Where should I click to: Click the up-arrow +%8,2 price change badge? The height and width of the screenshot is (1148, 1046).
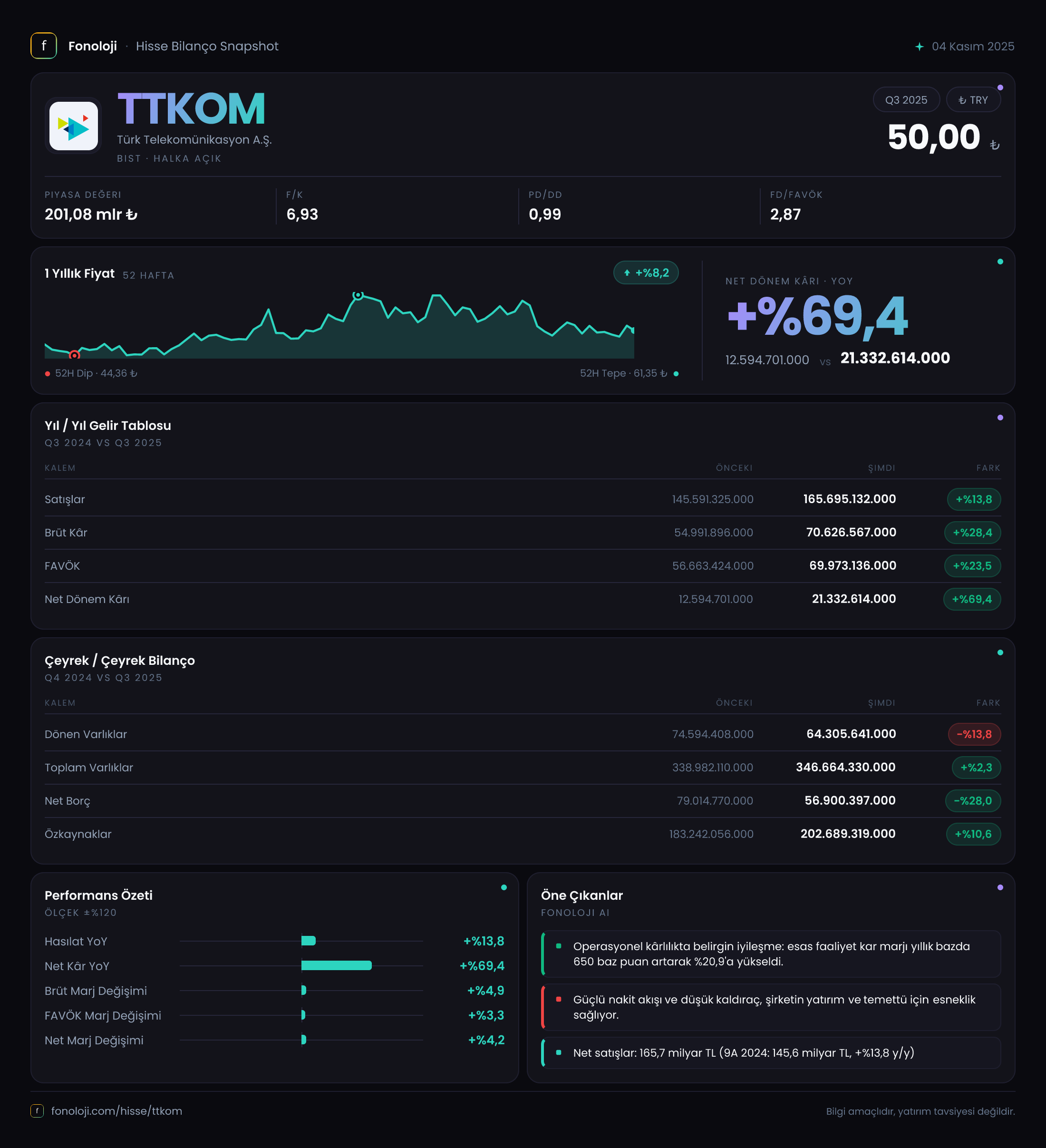(x=646, y=273)
